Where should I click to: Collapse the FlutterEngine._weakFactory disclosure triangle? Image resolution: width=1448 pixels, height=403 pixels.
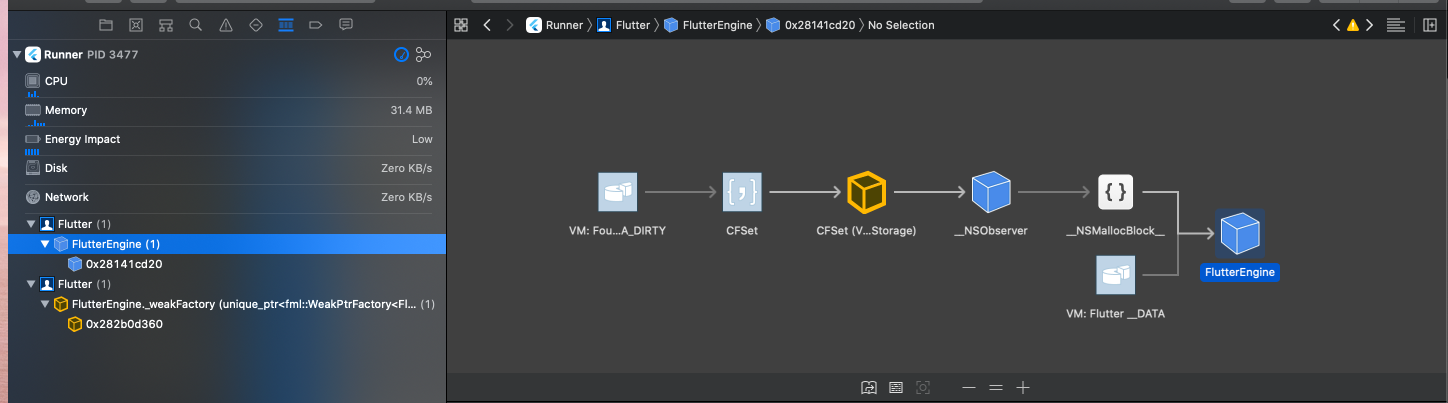click(x=45, y=304)
